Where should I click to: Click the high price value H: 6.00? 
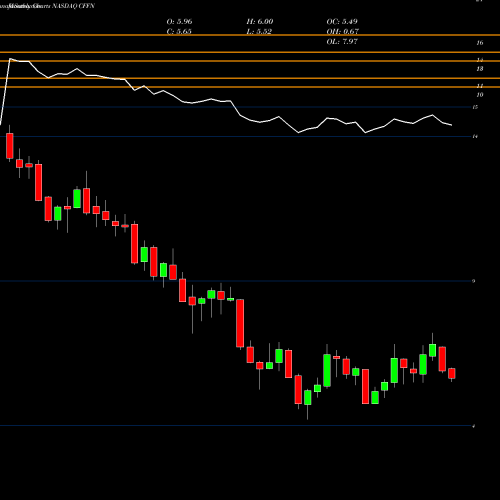(x=260, y=22)
